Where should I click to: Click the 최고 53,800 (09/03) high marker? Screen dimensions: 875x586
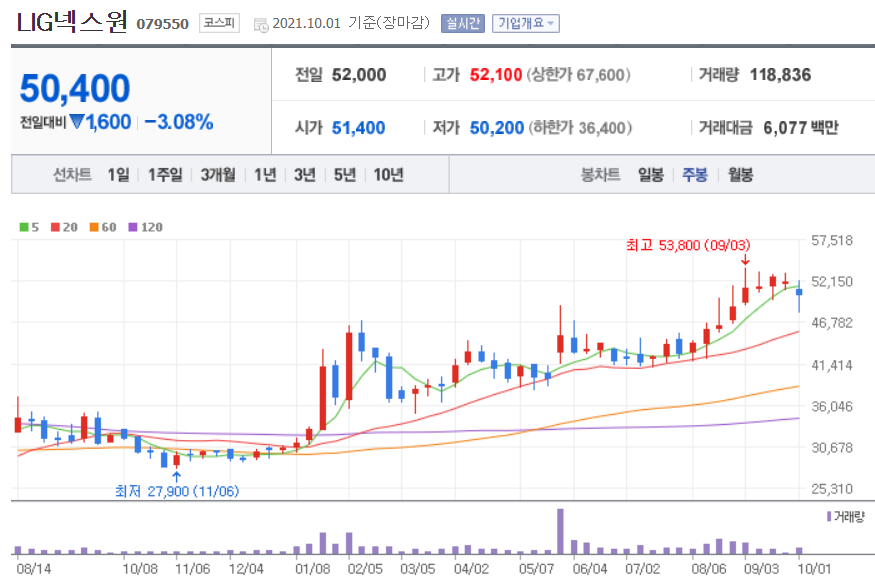(688, 245)
